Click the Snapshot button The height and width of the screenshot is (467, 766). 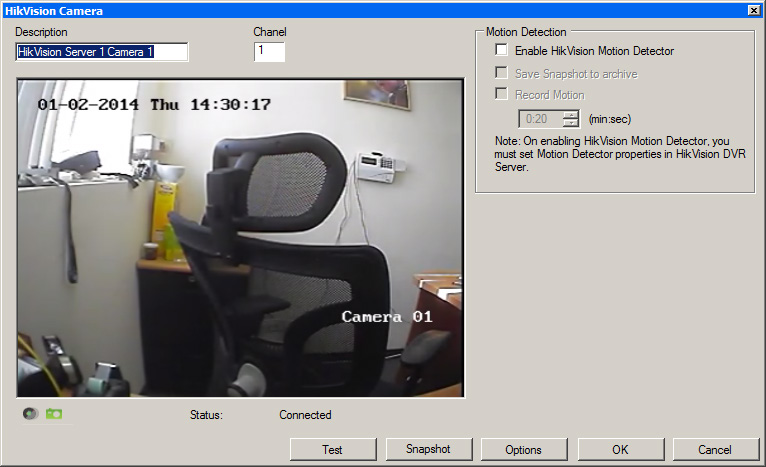pyautogui.click(x=429, y=449)
